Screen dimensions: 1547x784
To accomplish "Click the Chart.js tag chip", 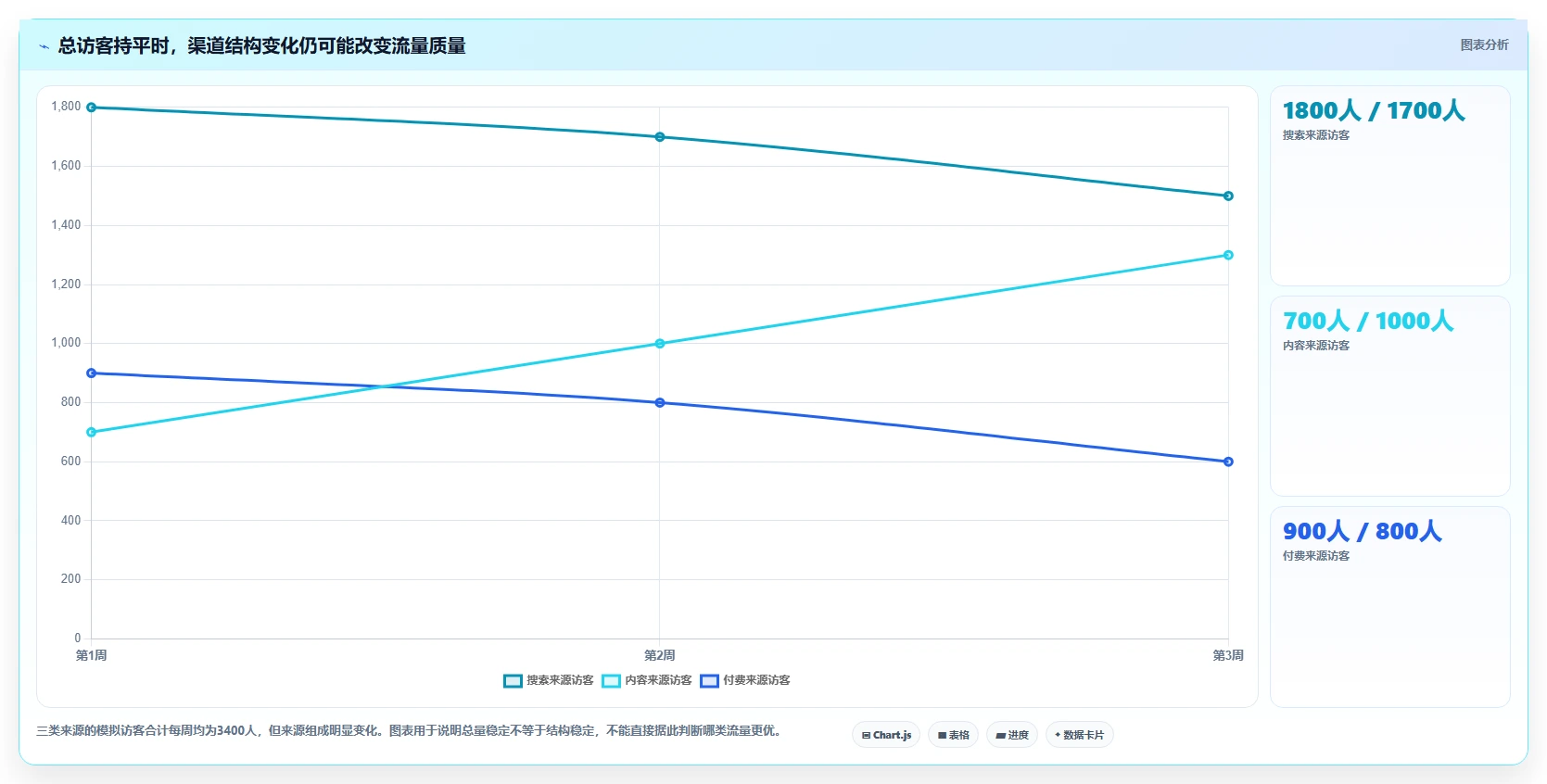I will (886, 735).
